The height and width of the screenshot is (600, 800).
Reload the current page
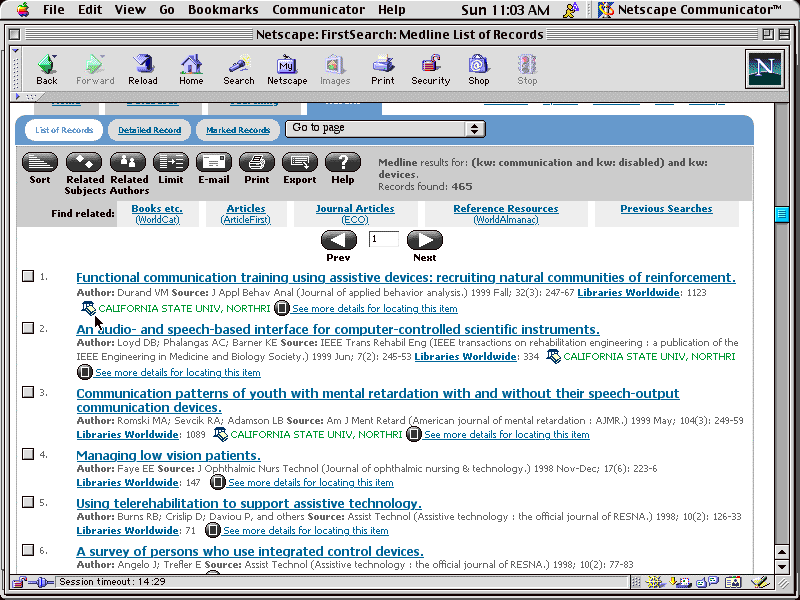pos(143,69)
